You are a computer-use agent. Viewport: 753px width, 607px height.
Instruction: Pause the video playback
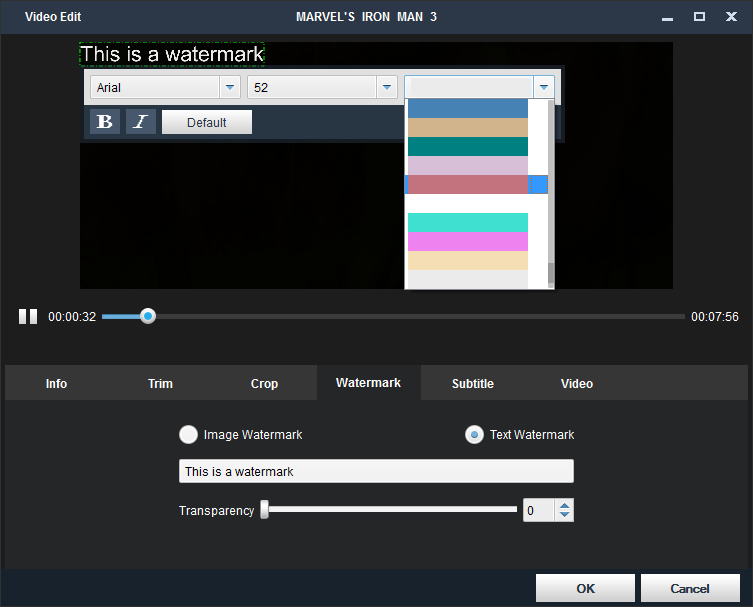click(28, 316)
